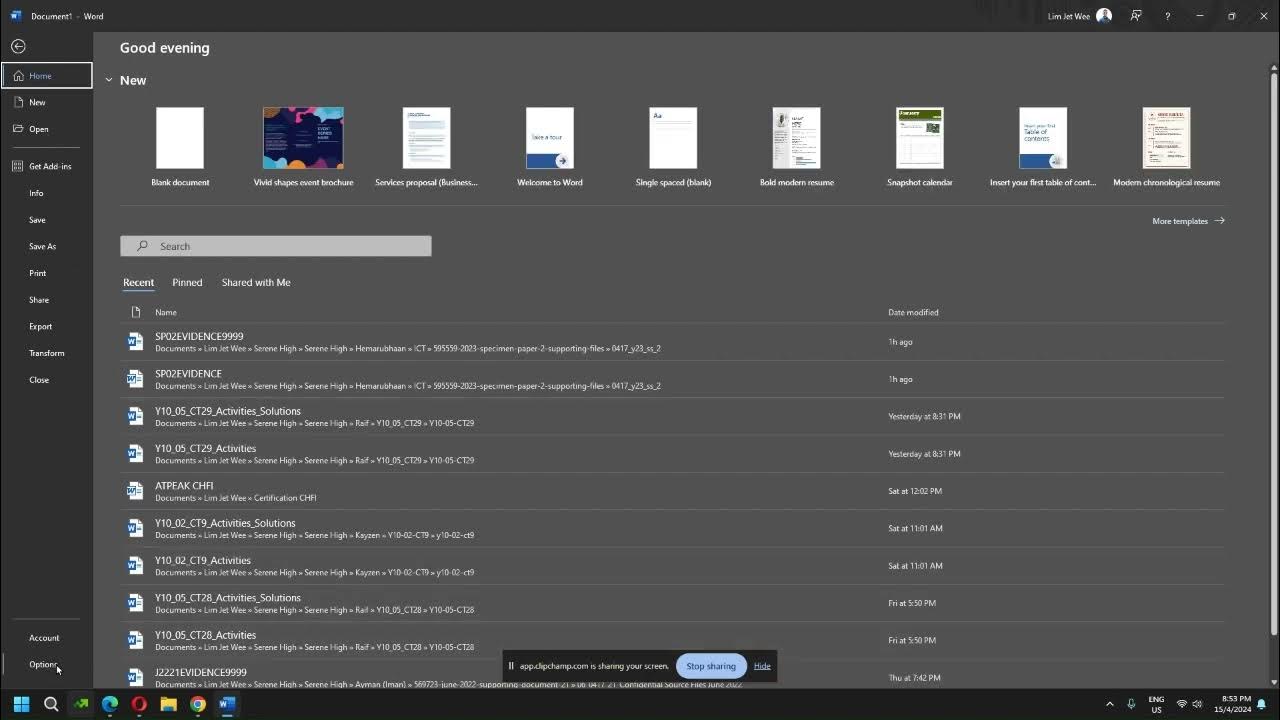Open Y10_05_CT29_Activities_Solutions file
Viewport: 1280px width, 720px height.
point(672,416)
